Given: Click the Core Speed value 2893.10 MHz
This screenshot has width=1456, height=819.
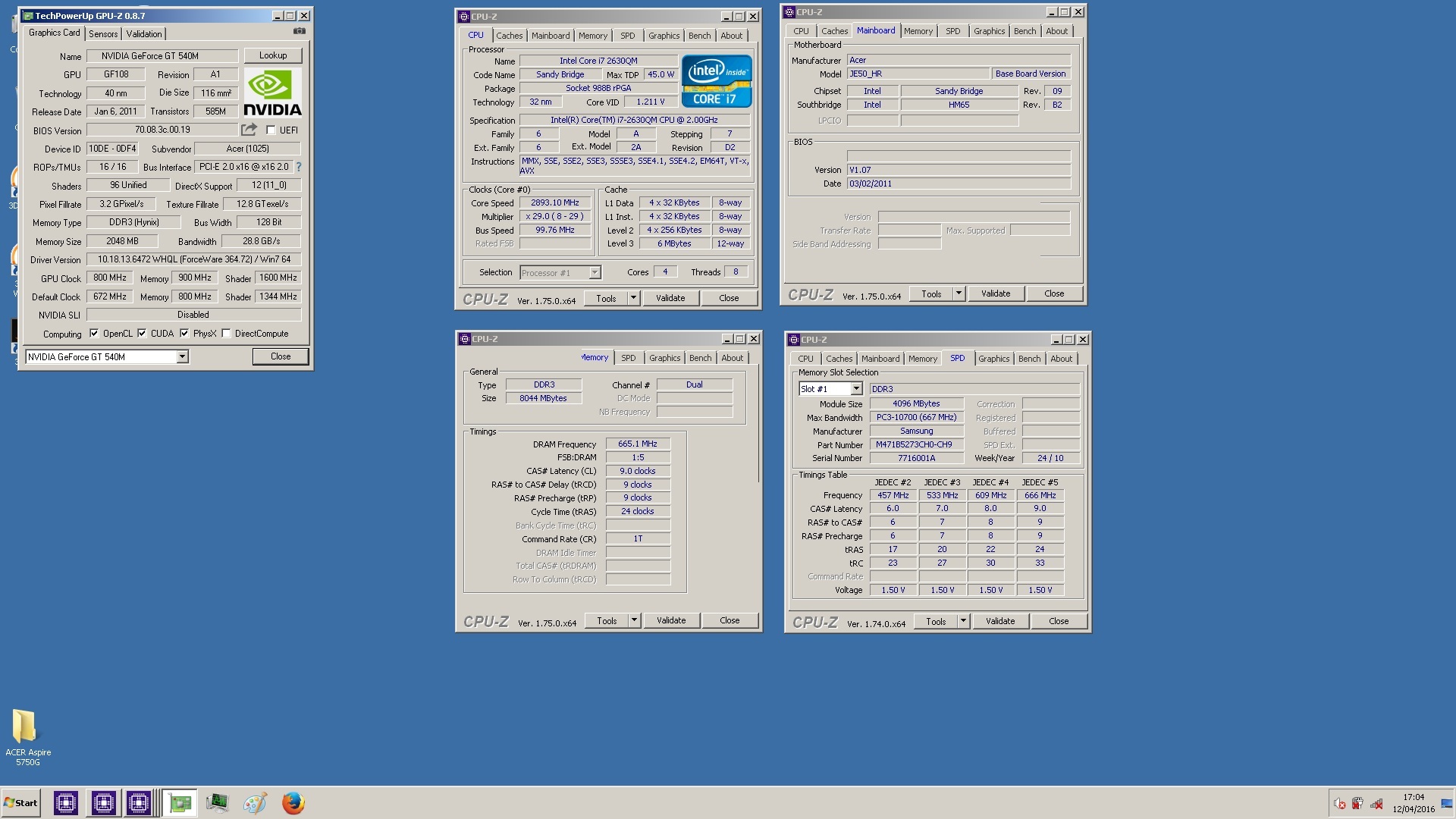Looking at the screenshot, I should pos(555,203).
